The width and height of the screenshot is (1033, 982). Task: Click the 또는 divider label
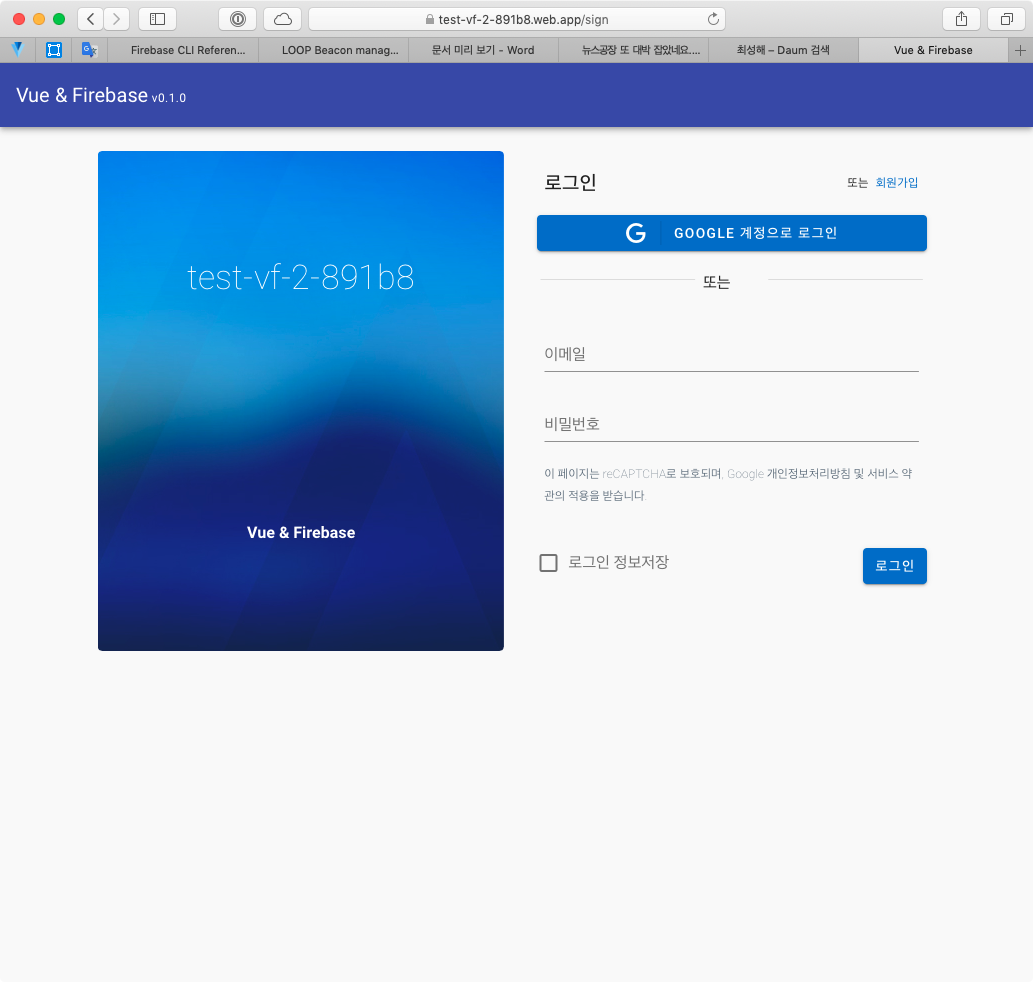point(716,282)
